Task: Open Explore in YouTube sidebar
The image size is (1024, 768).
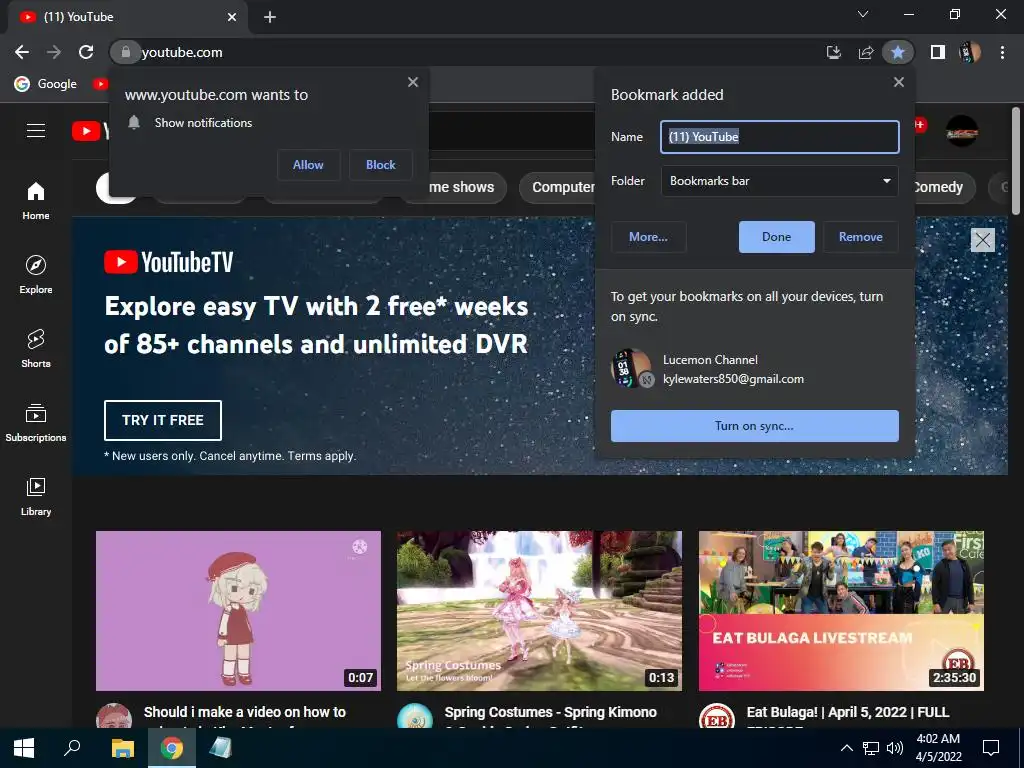Action: (x=36, y=274)
